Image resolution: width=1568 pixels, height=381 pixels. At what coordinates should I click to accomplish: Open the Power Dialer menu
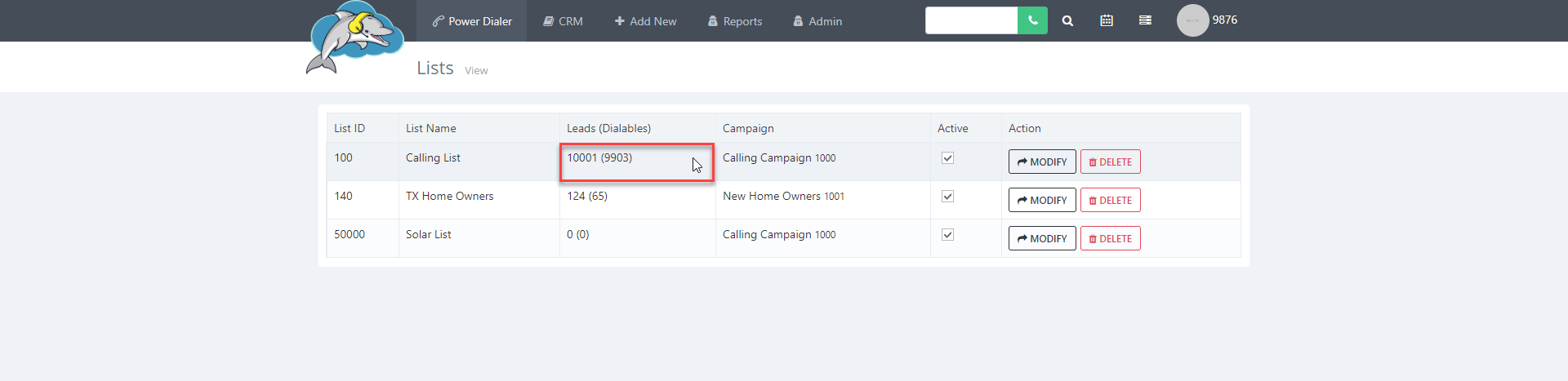(472, 21)
